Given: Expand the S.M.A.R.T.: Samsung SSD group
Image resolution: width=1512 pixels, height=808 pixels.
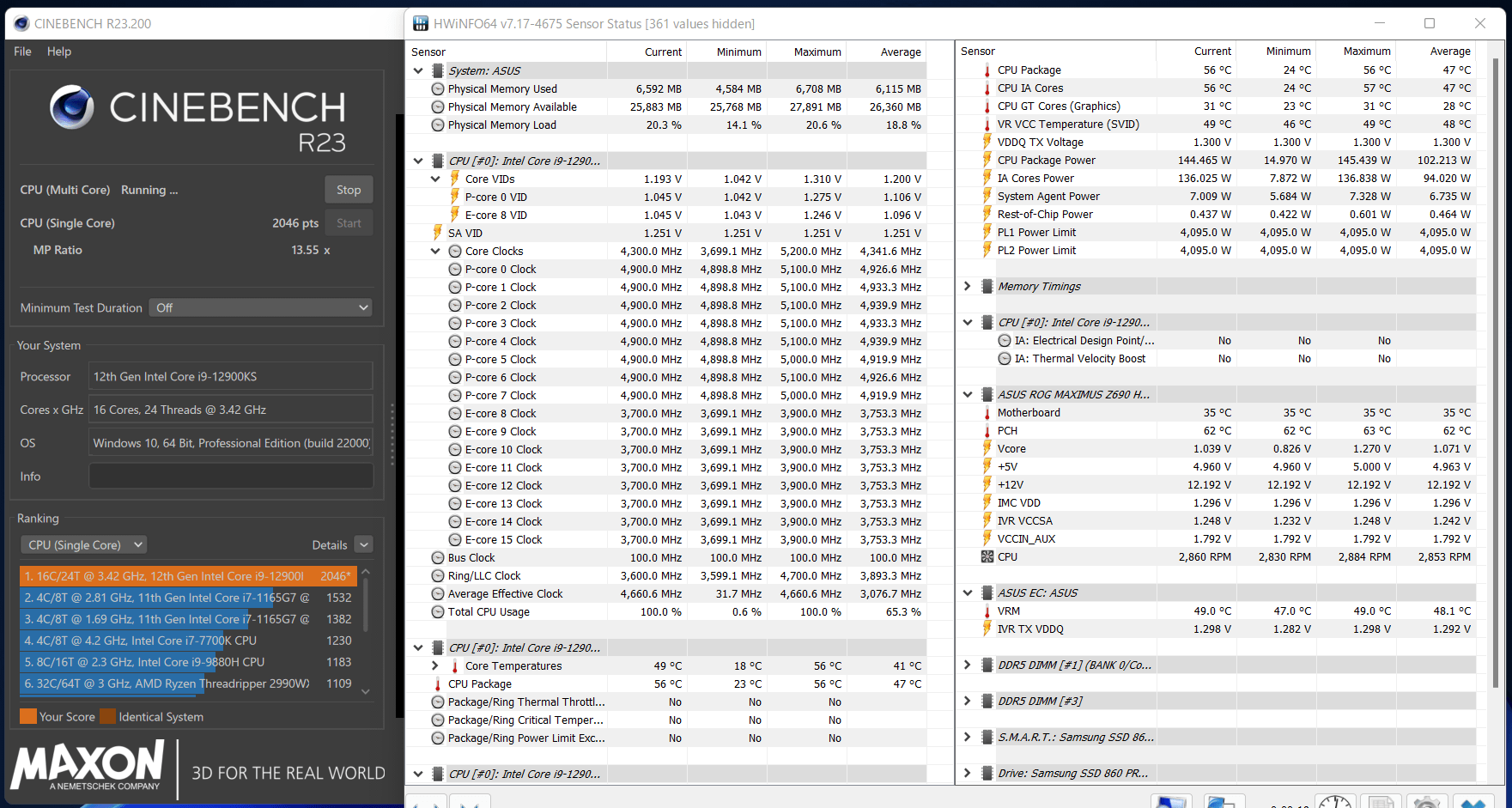Looking at the screenshot, I should [968, 738].
